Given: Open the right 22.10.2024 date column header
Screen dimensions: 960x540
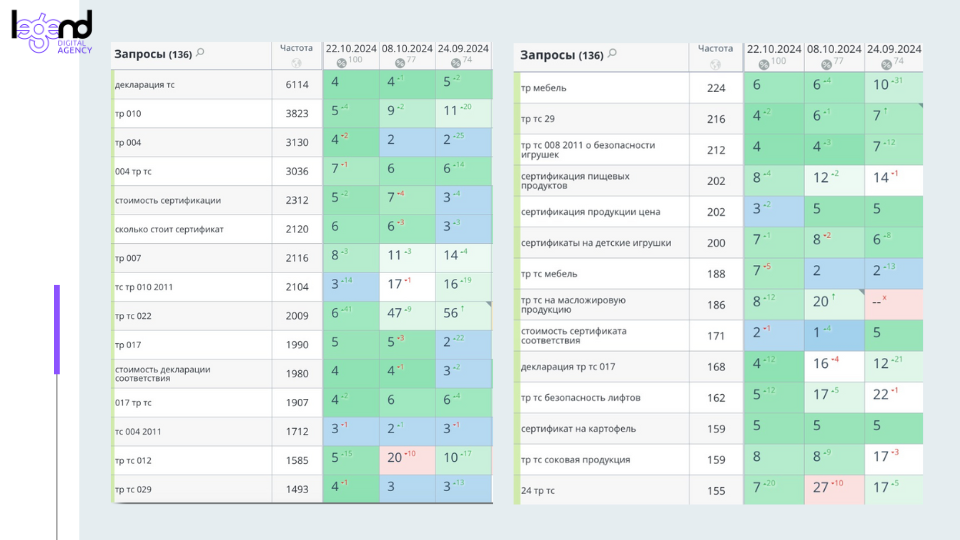Looking at the screenshot, I should coord(774,48).
